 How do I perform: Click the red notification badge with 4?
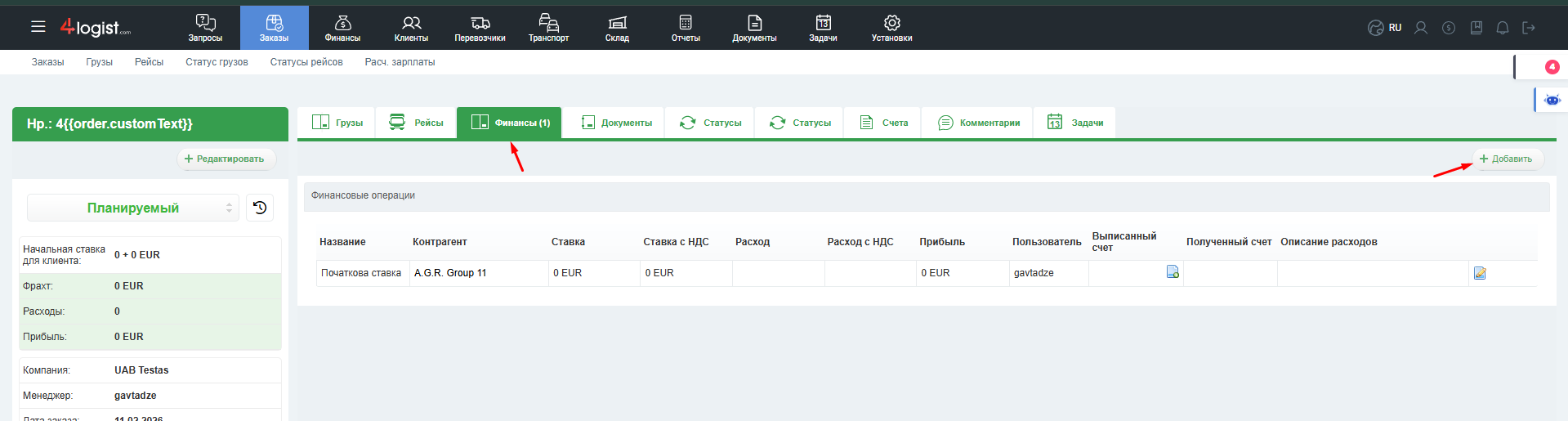pos(1552,67)
